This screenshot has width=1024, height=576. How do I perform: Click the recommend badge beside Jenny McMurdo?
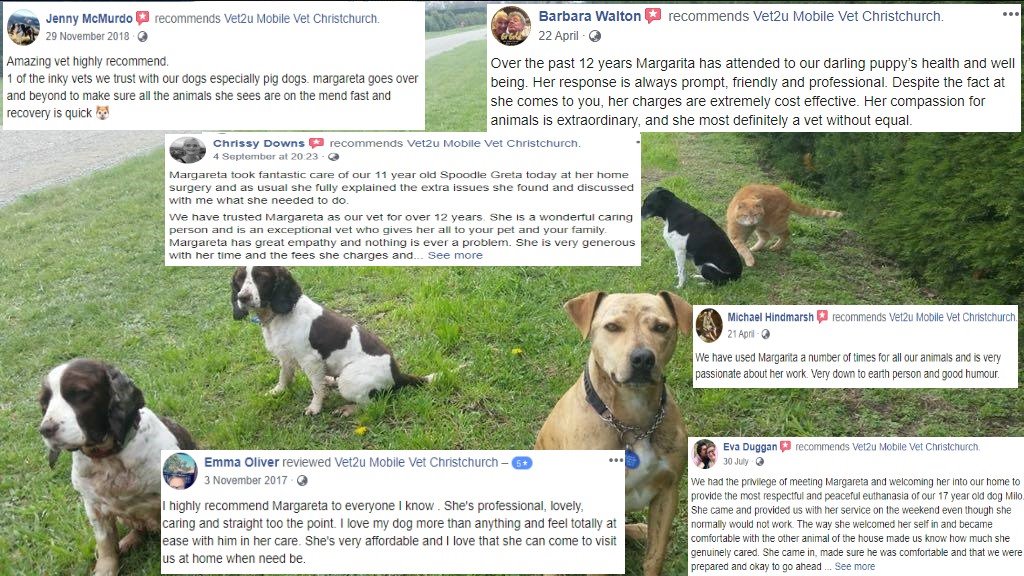pyautogui.click(x=142, y=18)
